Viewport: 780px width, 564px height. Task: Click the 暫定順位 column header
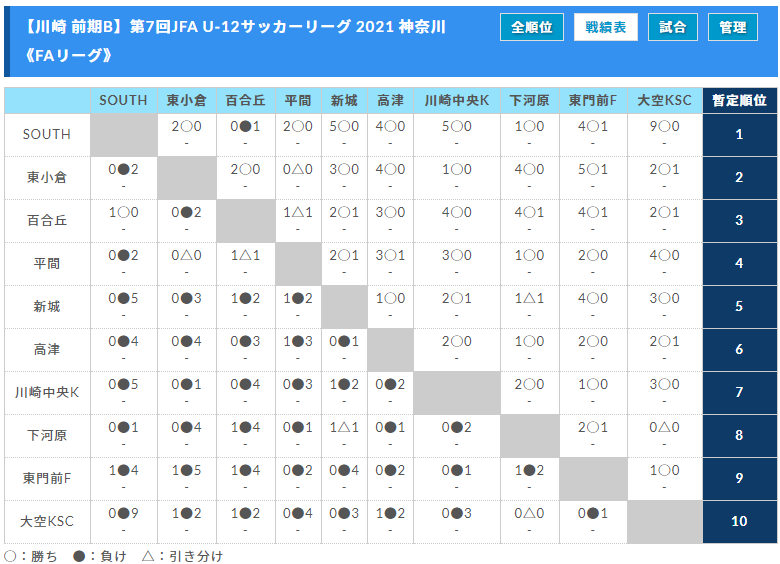[739, 100]
